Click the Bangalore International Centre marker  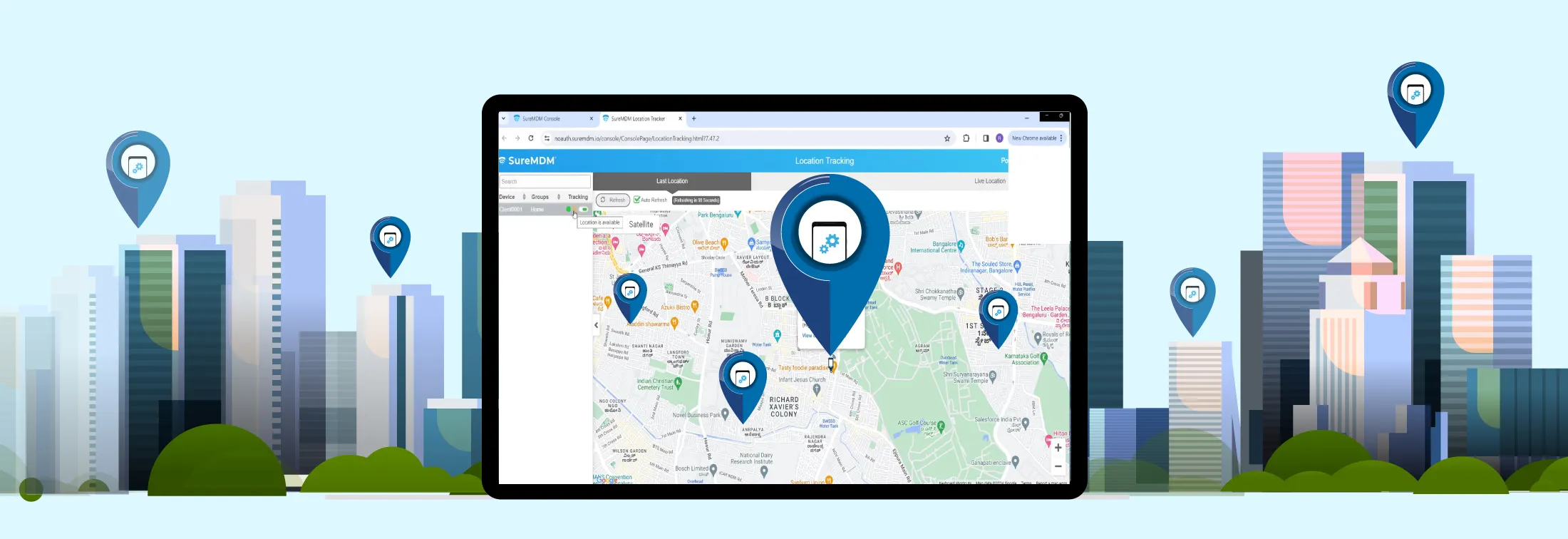click(961, 246)
